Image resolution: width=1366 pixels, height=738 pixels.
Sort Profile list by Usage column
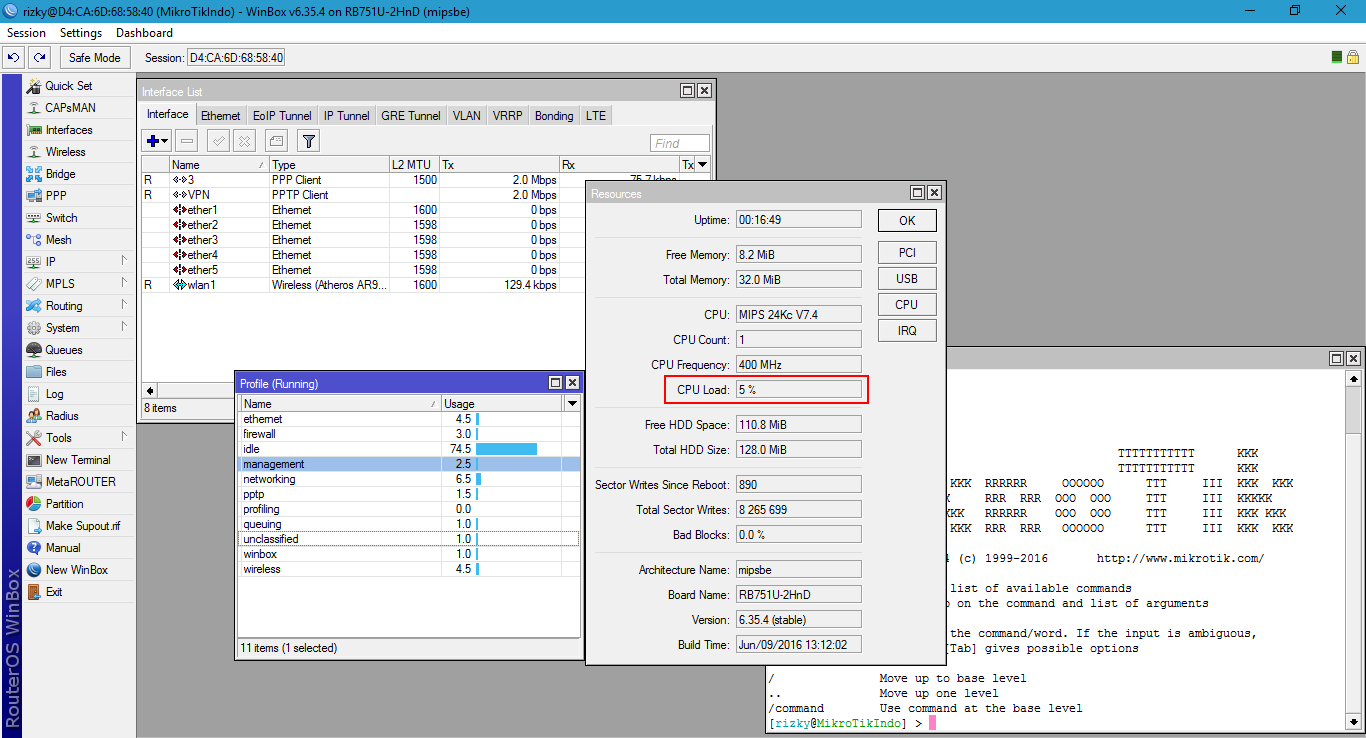click(502, 404)
